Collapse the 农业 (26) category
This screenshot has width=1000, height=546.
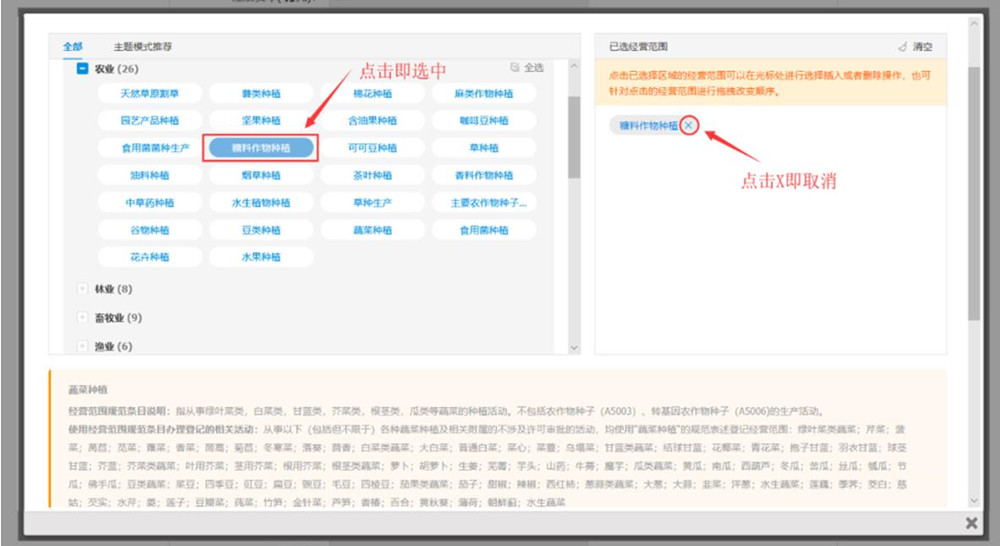coord(83,69)
